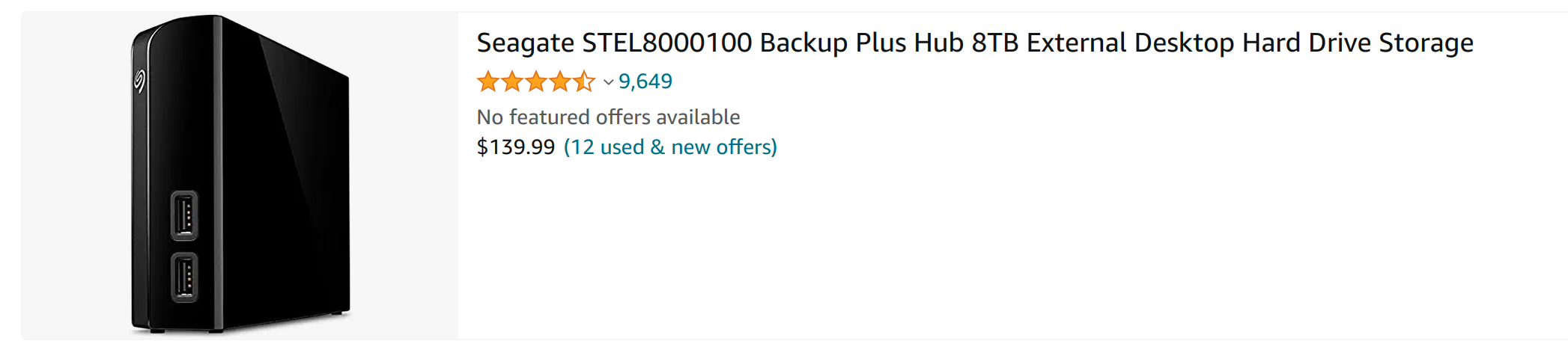
Task: Click the lower USB port on drive image
Action: coord(184,277)
